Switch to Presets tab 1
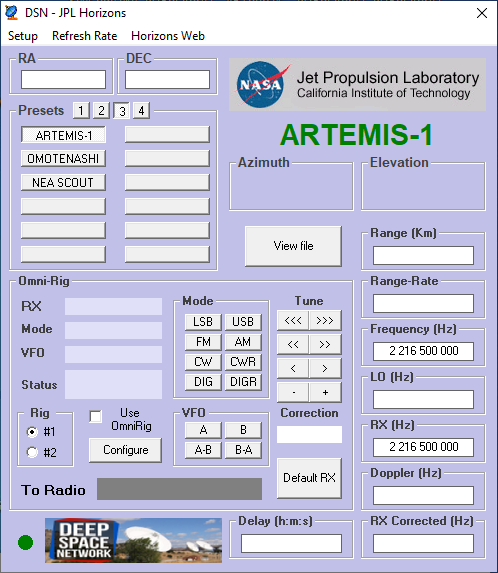The width and height of the screenshot is (498, 573). [81, 110]
